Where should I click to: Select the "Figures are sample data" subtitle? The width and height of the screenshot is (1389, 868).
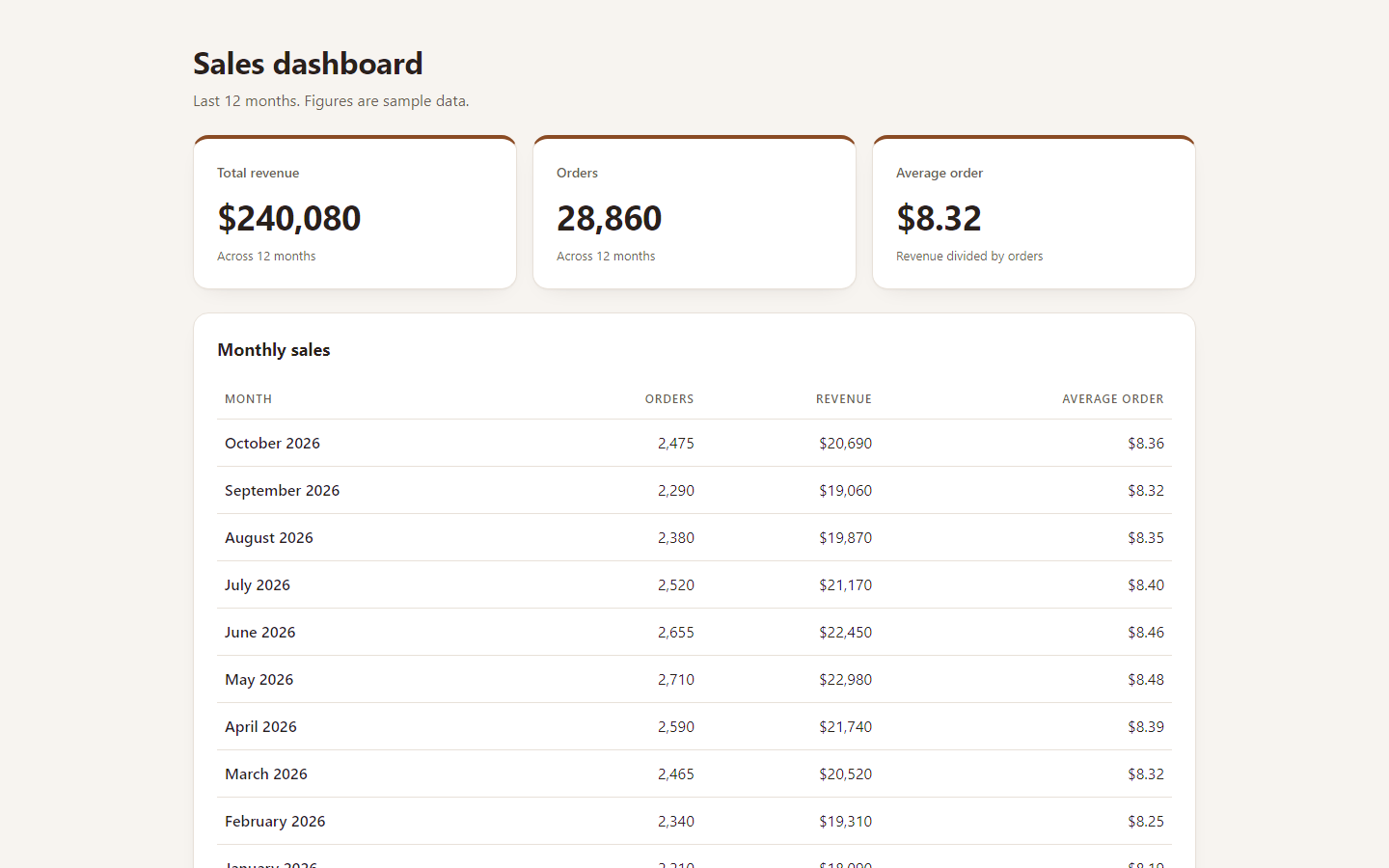[x=386, y=101]
